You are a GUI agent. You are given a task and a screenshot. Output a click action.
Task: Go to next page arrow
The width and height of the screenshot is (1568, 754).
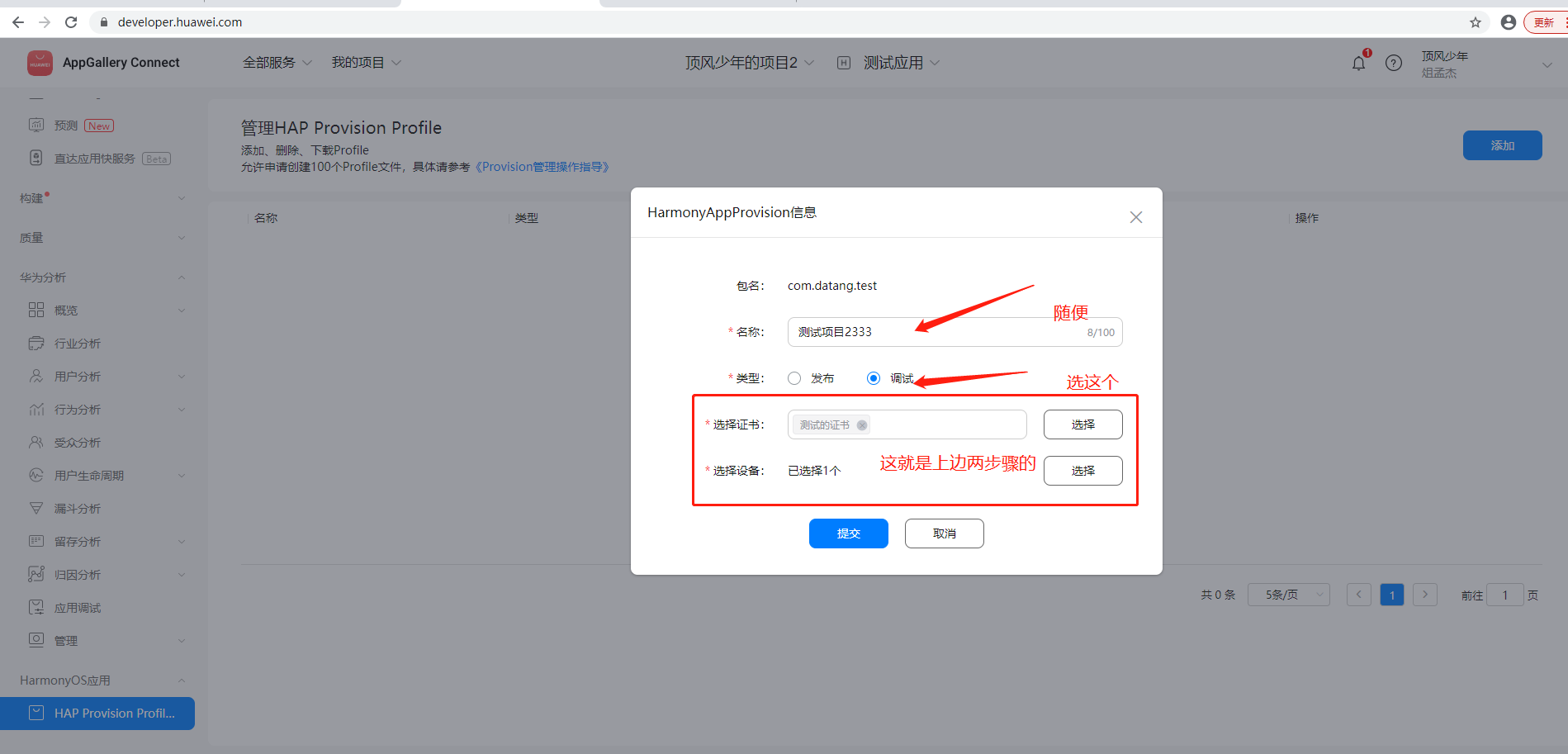coord(1425,595)
